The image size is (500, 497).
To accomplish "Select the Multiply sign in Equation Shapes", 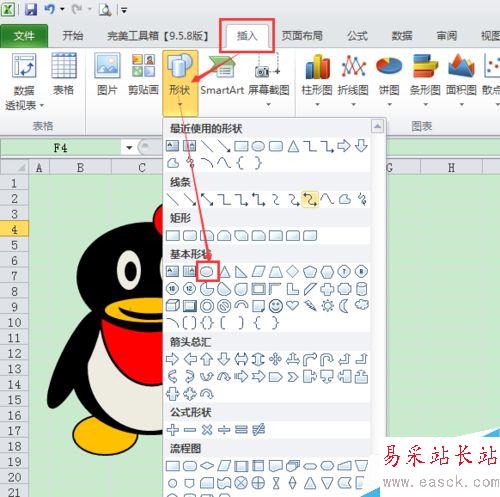I will [207, 430].
